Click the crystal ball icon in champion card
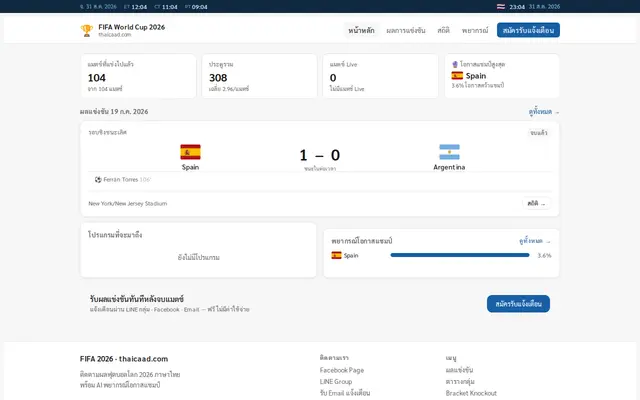Screen dimensions: 640x400 point(455,64)
